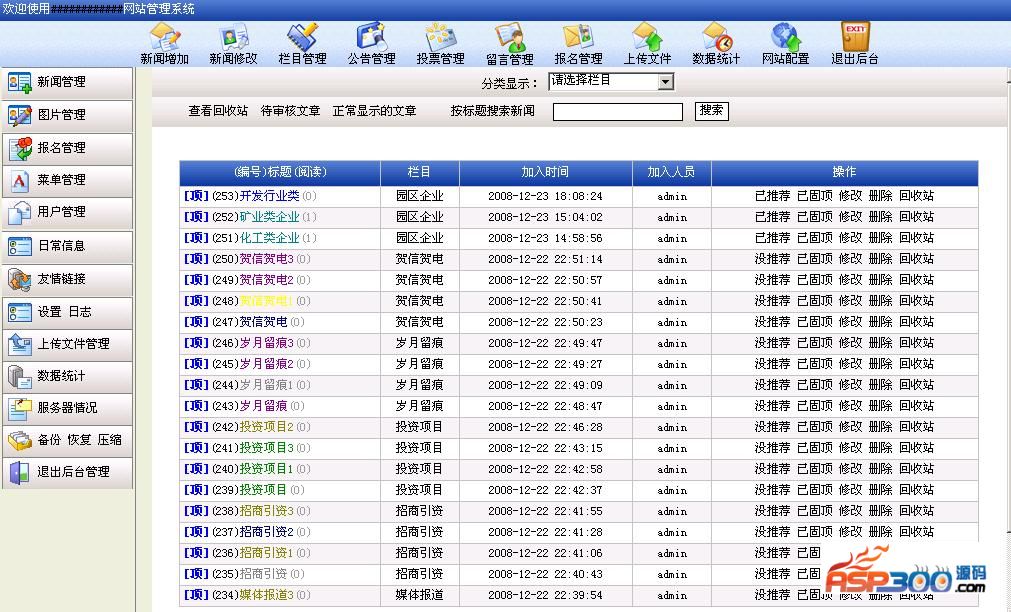Image resolution: width=1011 pixels, height=612 pixels.
Task: Click 修改 for article 250 贺信贺电3
Action: pos(850,259)
